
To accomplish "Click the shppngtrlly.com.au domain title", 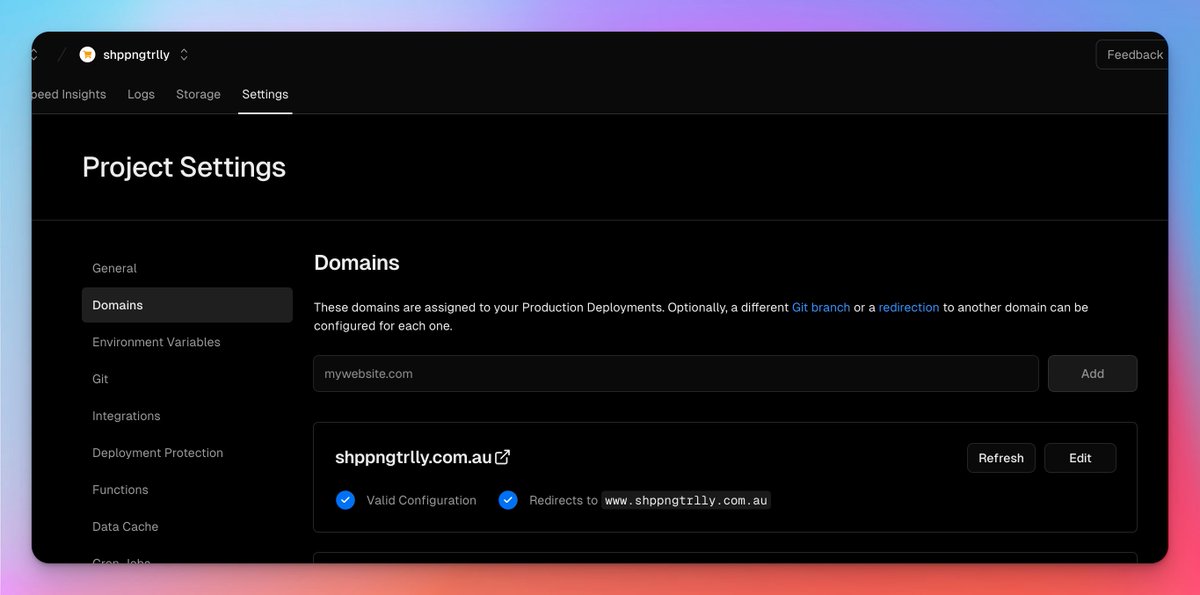I will coord(413,457).
